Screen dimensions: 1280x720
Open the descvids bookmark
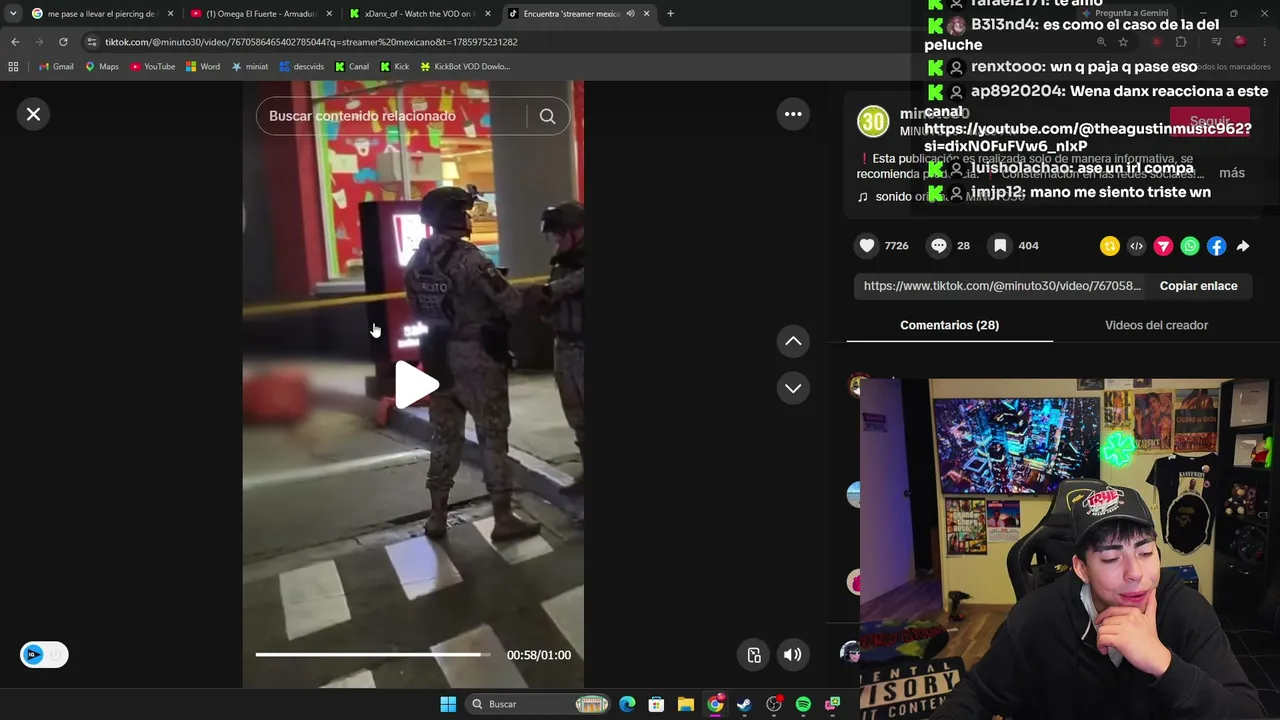click(x=302, y=67)
